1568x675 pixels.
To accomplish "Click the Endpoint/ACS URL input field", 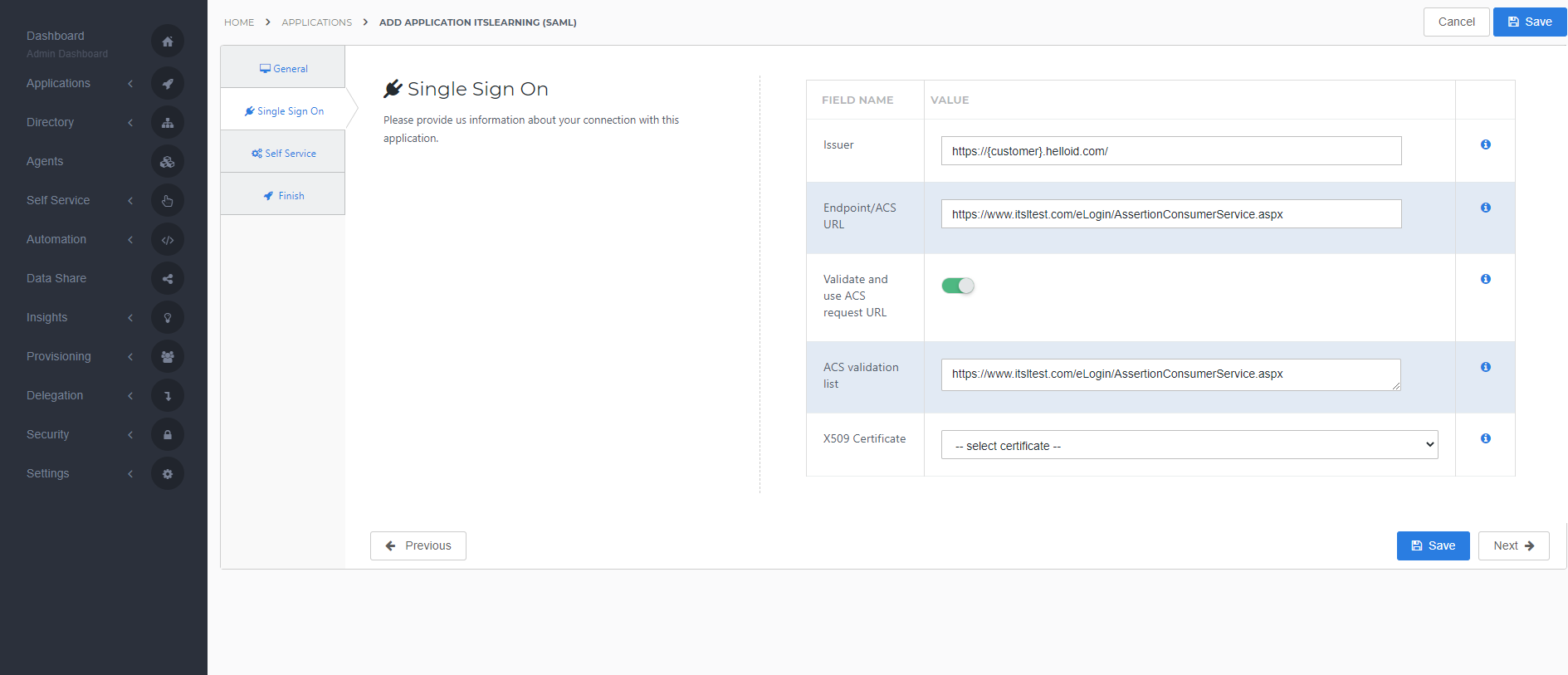I will [x=1171, y=214].
